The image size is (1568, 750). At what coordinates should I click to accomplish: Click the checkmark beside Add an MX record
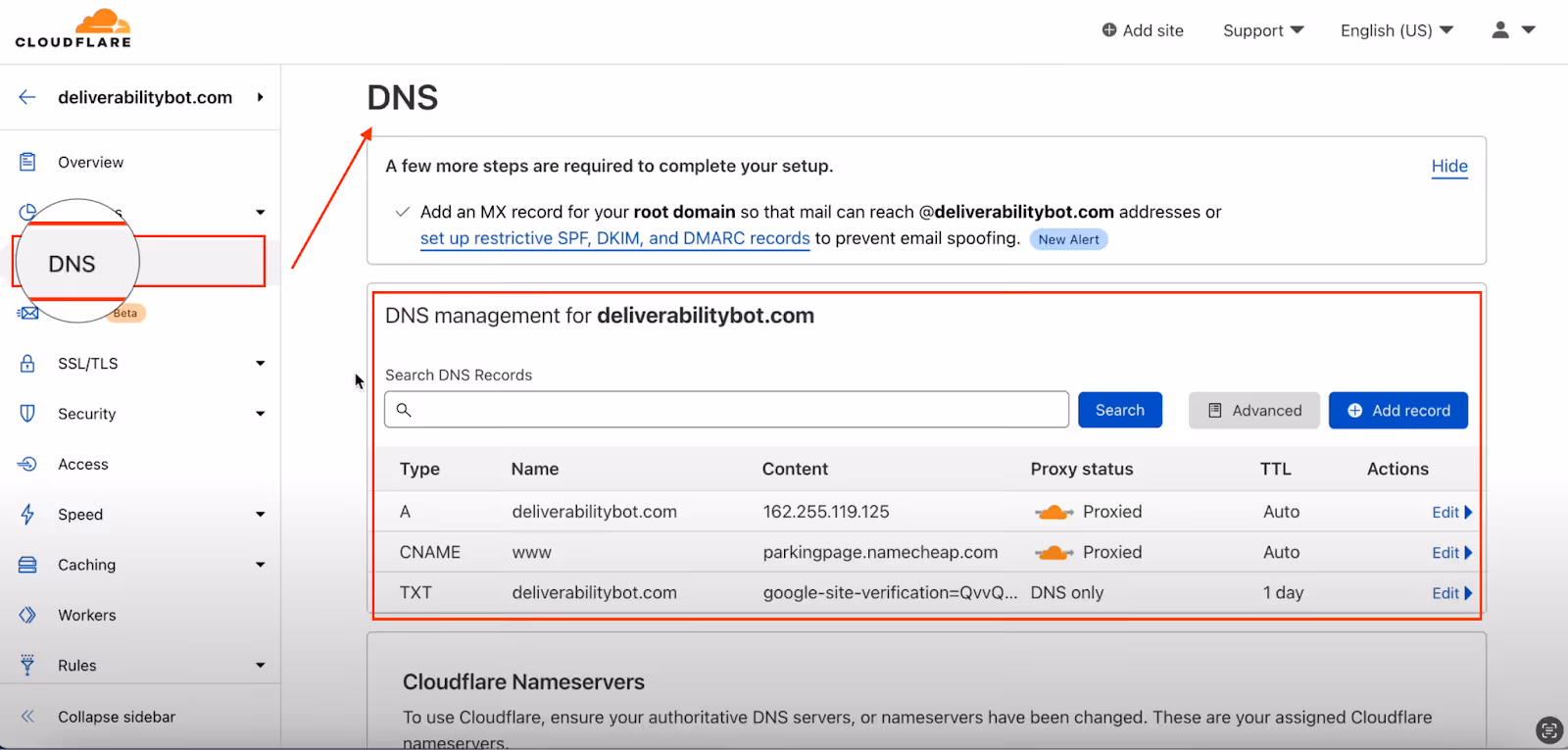click(402, 212)
